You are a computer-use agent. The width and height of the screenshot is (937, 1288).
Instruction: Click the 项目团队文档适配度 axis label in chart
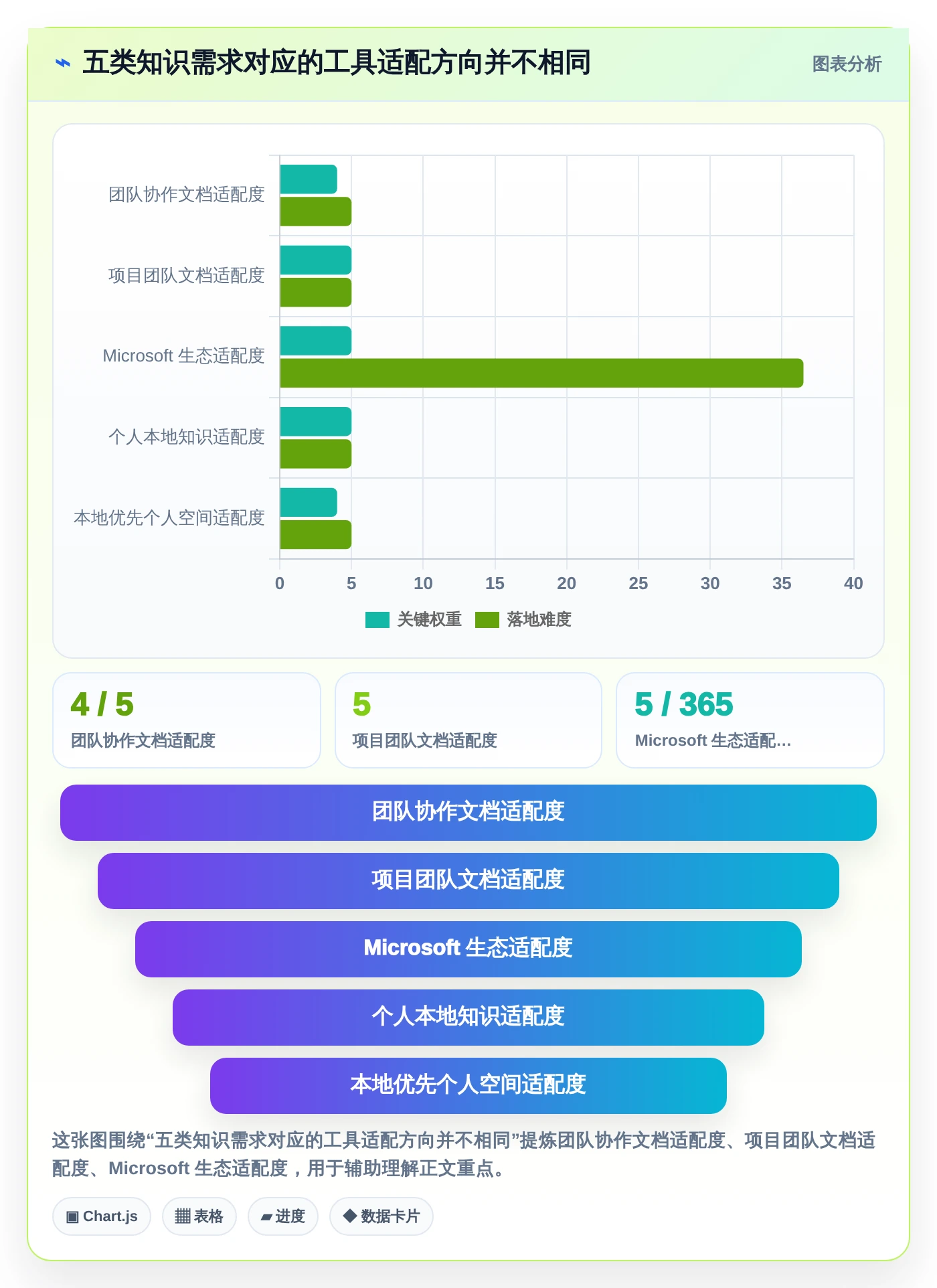(187, 276)
